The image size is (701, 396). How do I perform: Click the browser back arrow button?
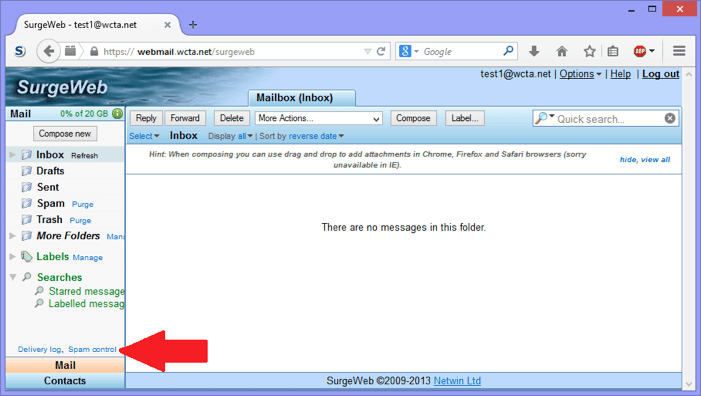coord(49,51)
